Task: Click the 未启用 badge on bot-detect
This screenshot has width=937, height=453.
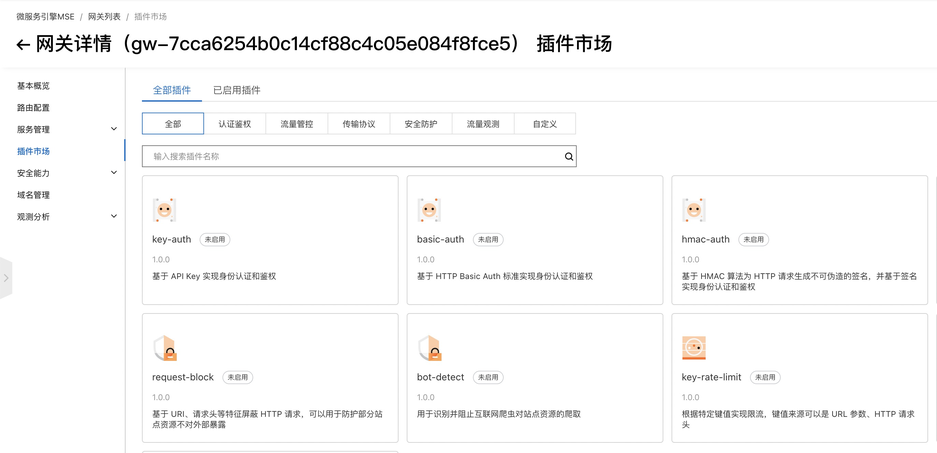Action: click(488, 378)
